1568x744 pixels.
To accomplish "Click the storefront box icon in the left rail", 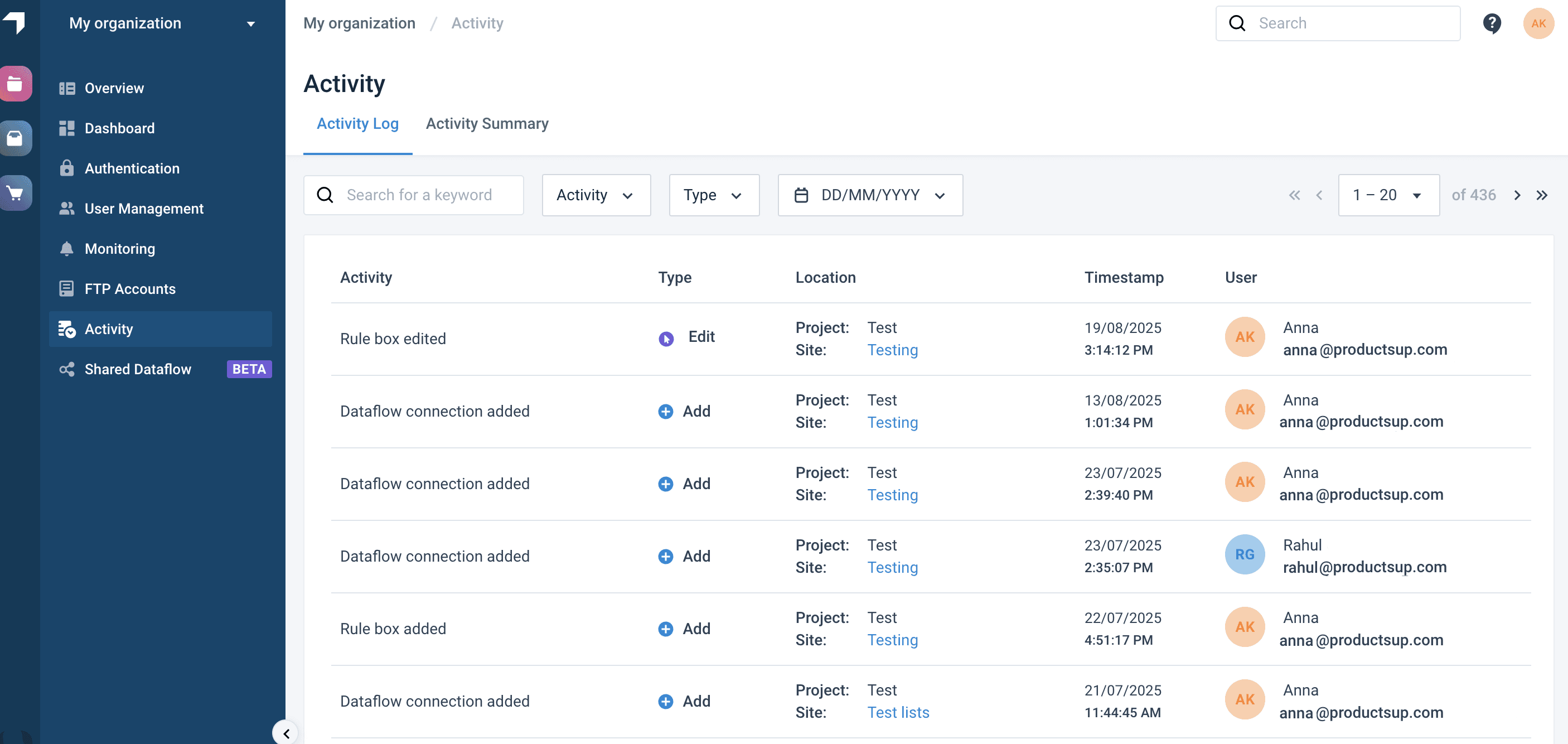I will [x=16, y=138].
